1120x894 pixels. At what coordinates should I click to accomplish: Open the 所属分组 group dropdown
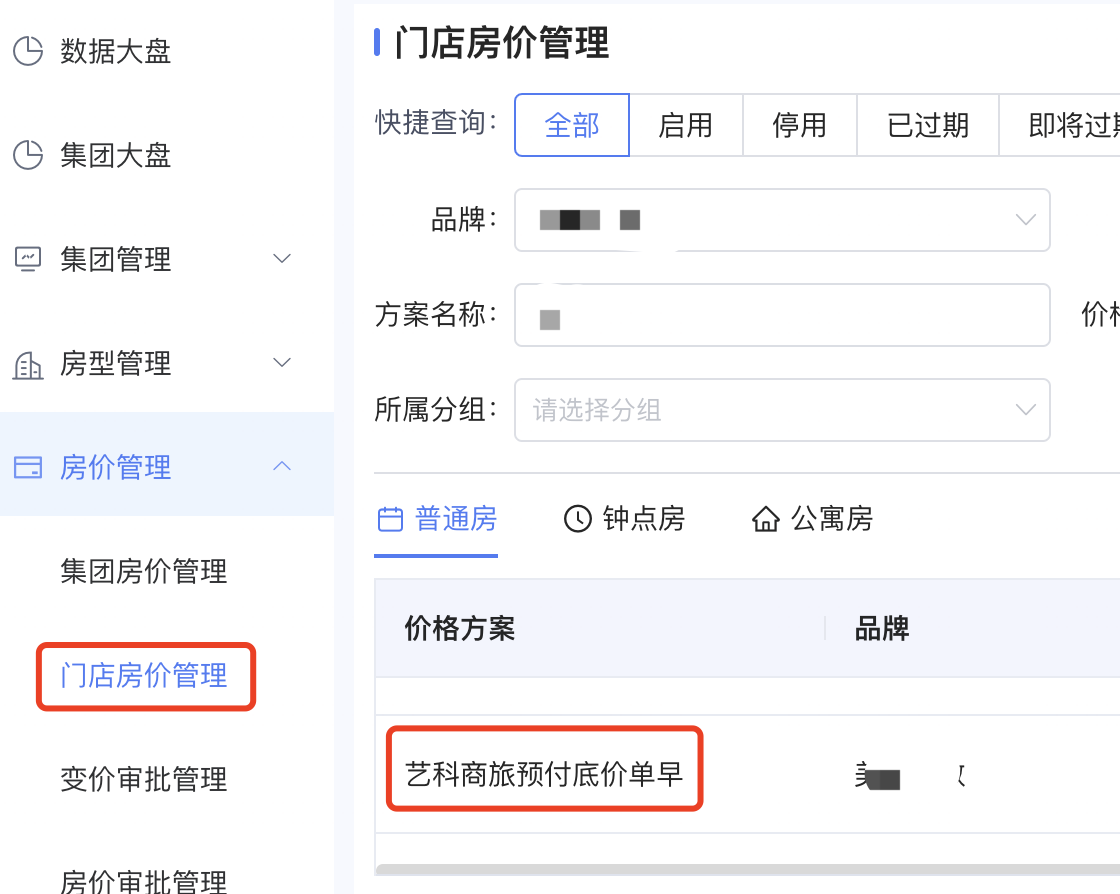click(x=782, y=410)
